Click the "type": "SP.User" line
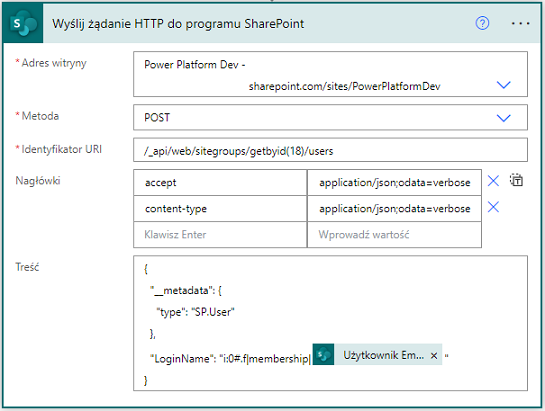Screen dimensions: 545x411 coord(195,312)
